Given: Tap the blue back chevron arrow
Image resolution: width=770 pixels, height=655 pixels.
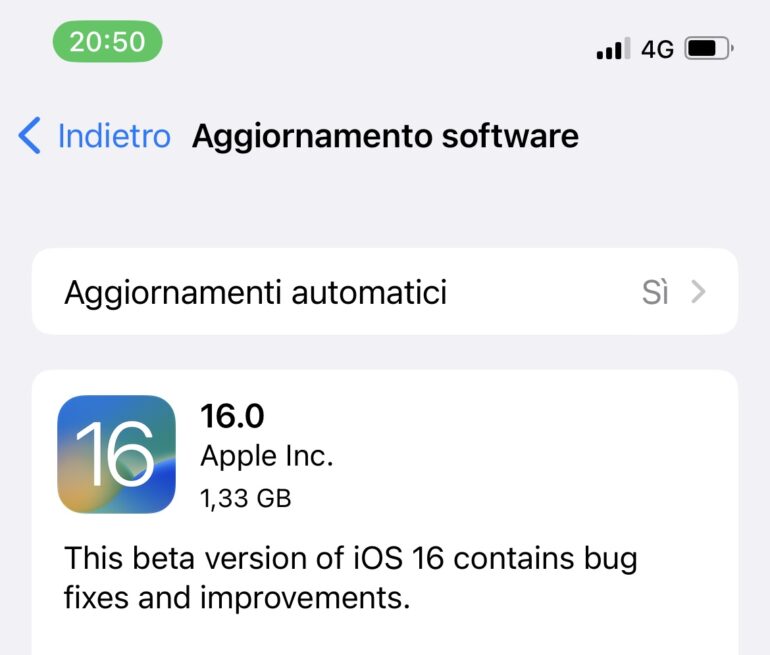Looking at the screenshot, I should 29,136.
